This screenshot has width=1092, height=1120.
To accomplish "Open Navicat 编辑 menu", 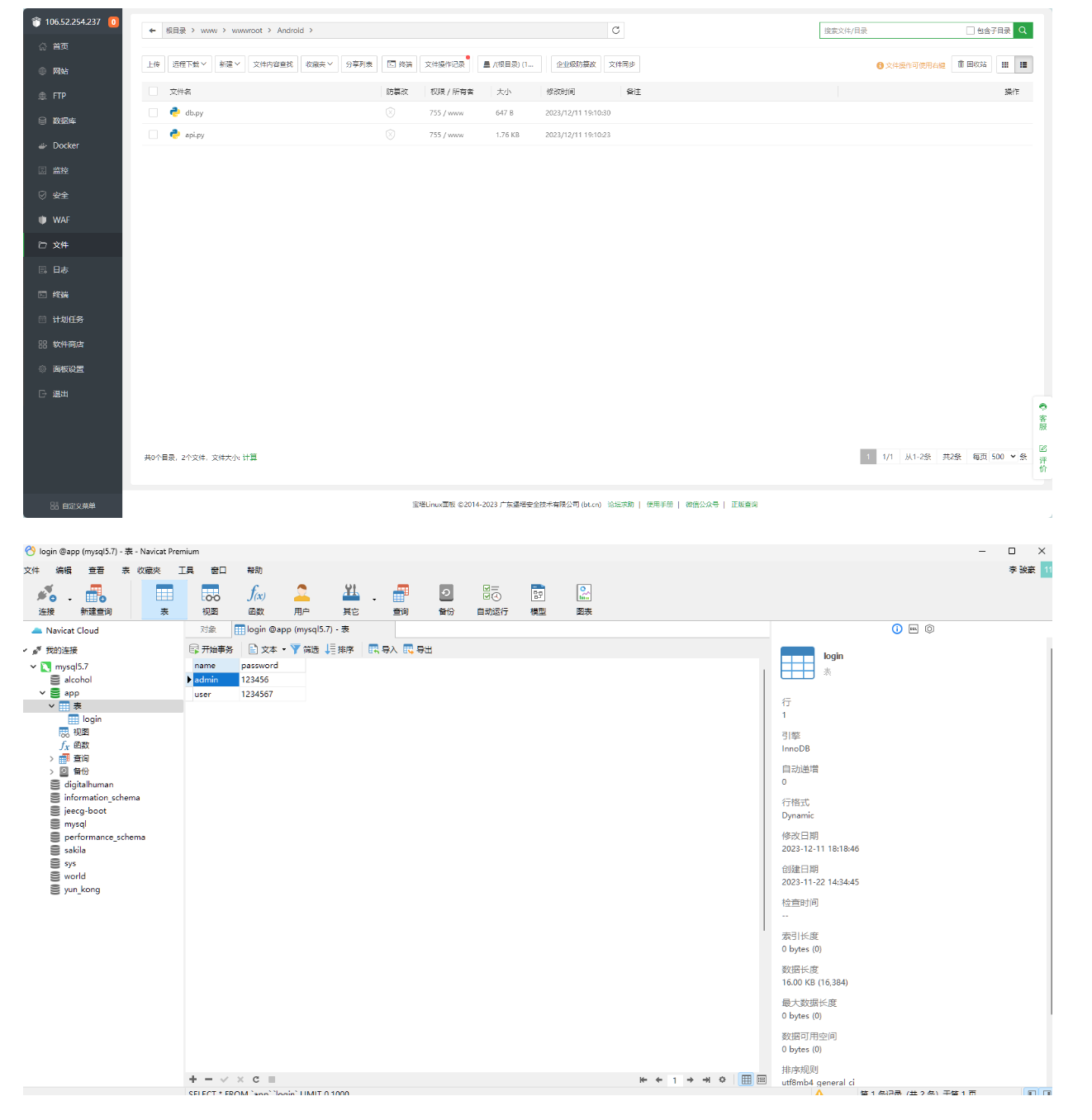I will coord(64,571).
